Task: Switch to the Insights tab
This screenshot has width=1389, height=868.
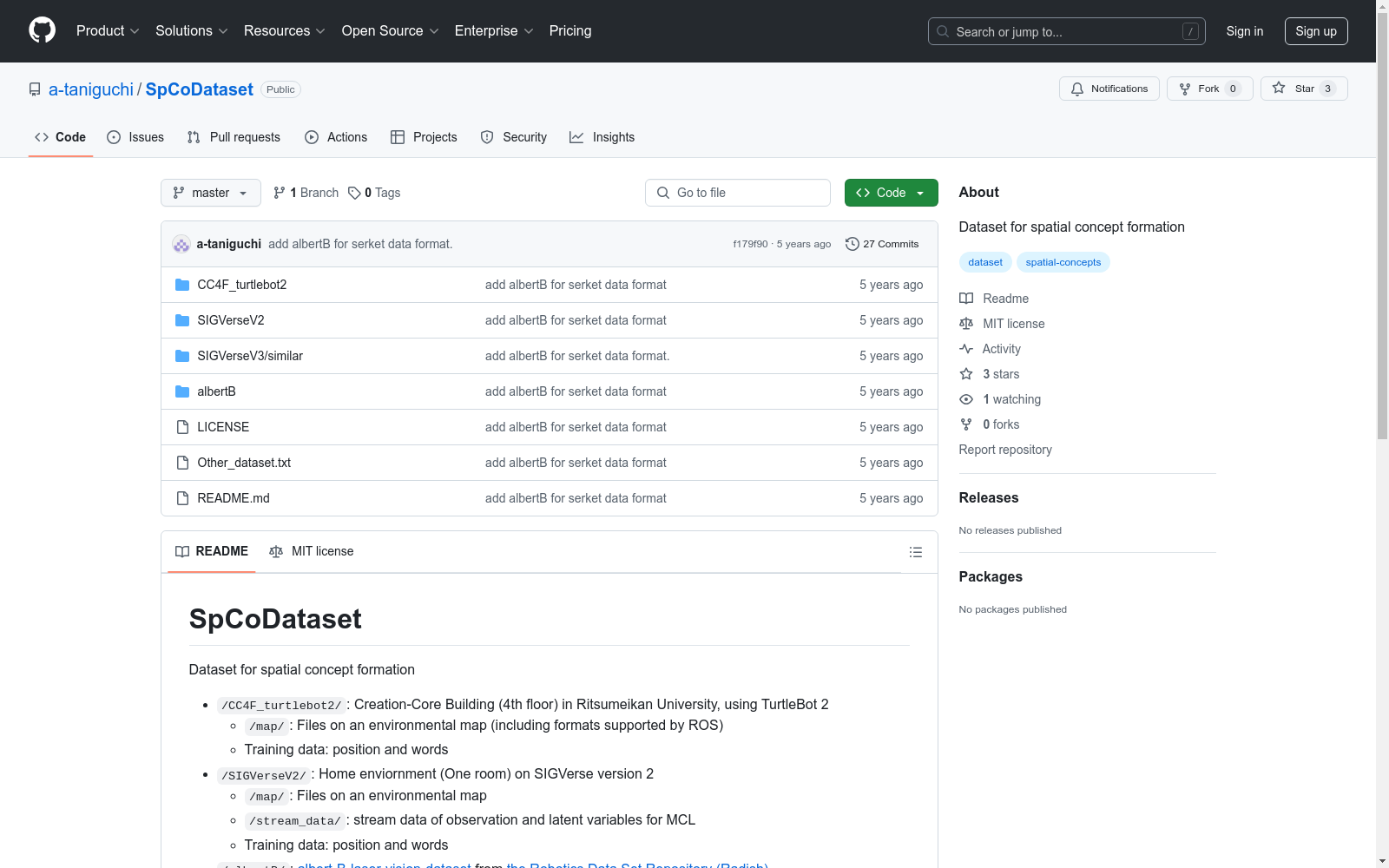Action: point(602,137)
